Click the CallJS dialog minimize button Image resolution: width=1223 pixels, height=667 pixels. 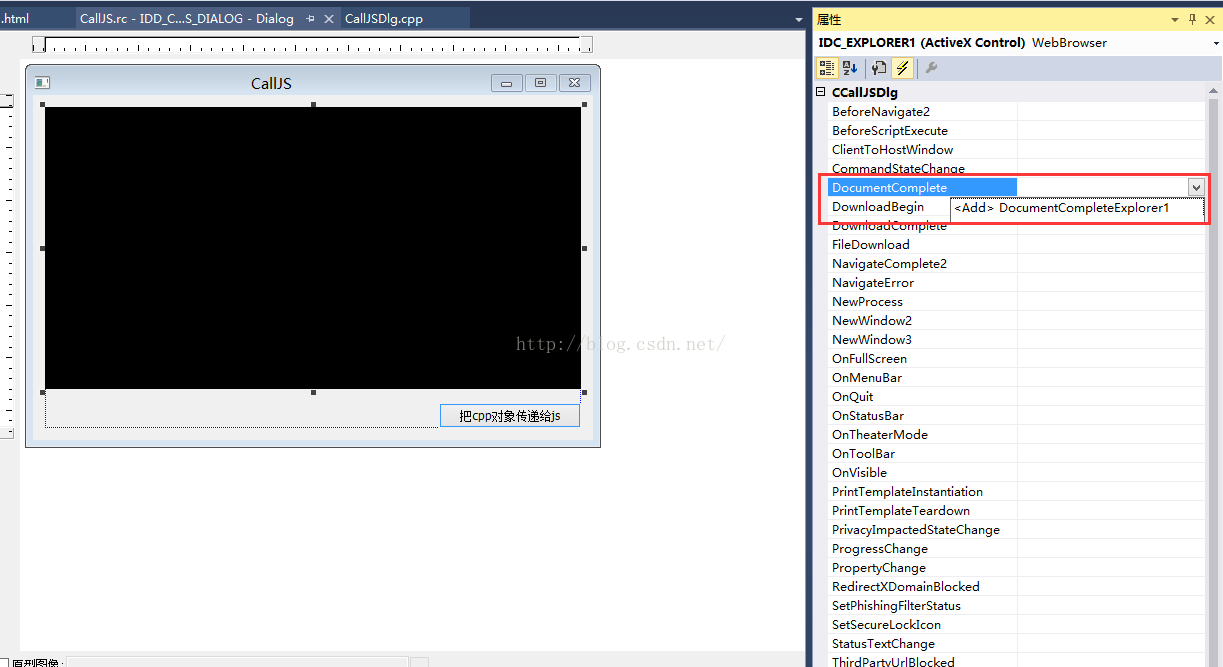[507, 83]
